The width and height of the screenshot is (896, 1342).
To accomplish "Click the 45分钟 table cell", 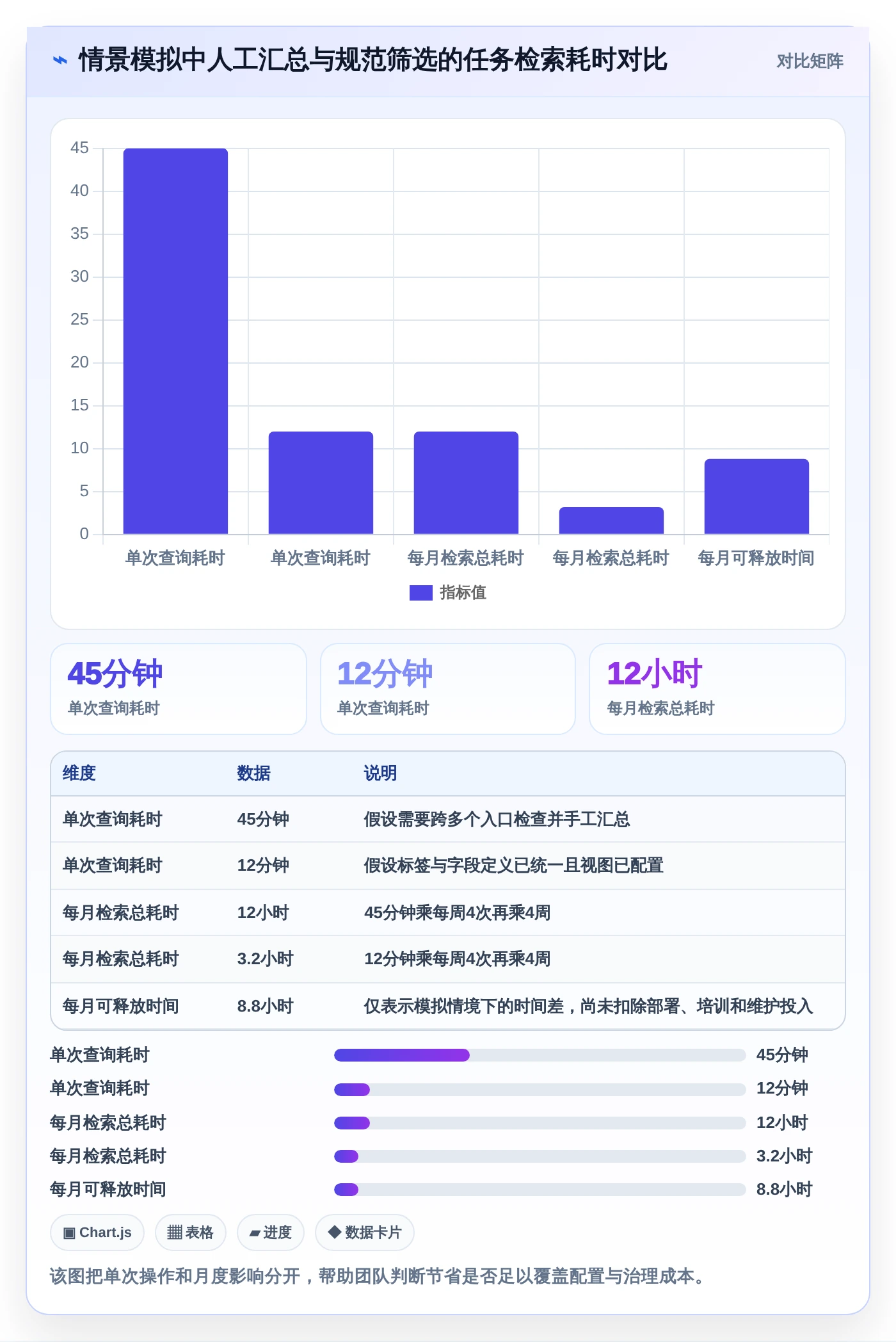I will click(263, 820).
